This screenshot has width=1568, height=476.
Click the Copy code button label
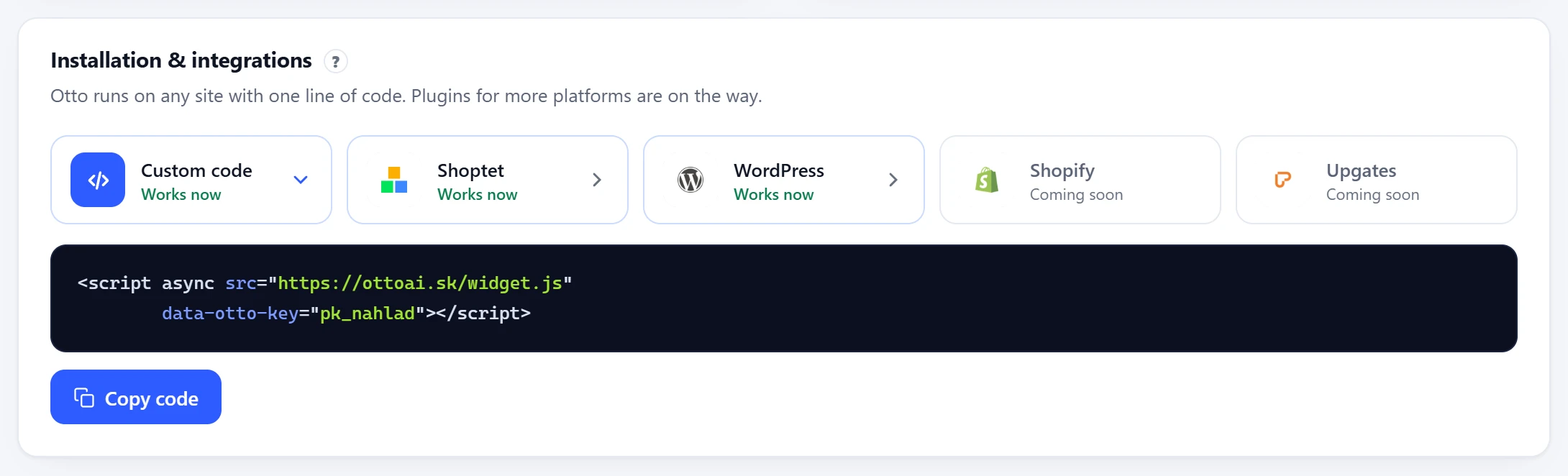pyautogui.click(x=152, y=399)
